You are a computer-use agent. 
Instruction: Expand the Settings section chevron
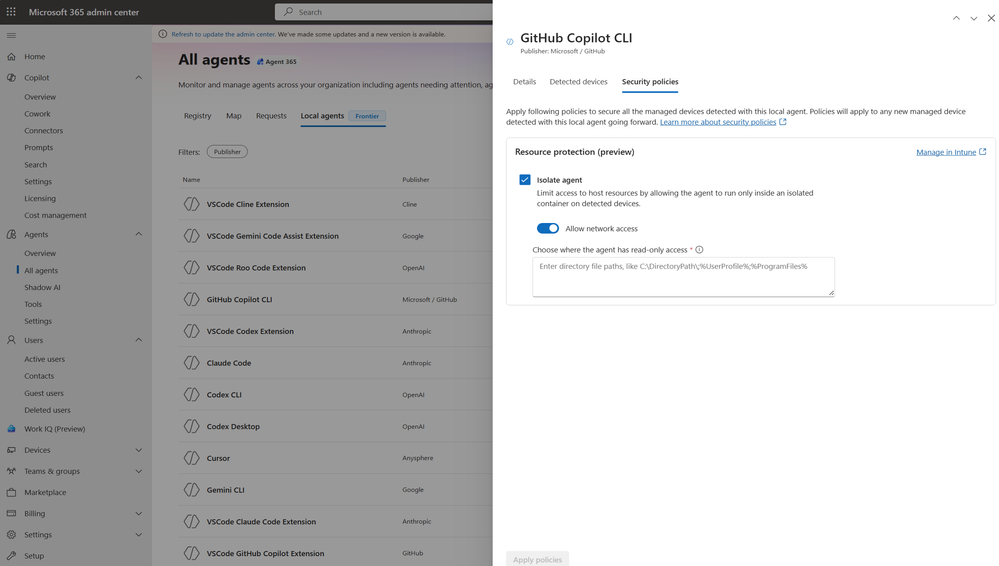(138, 535)
